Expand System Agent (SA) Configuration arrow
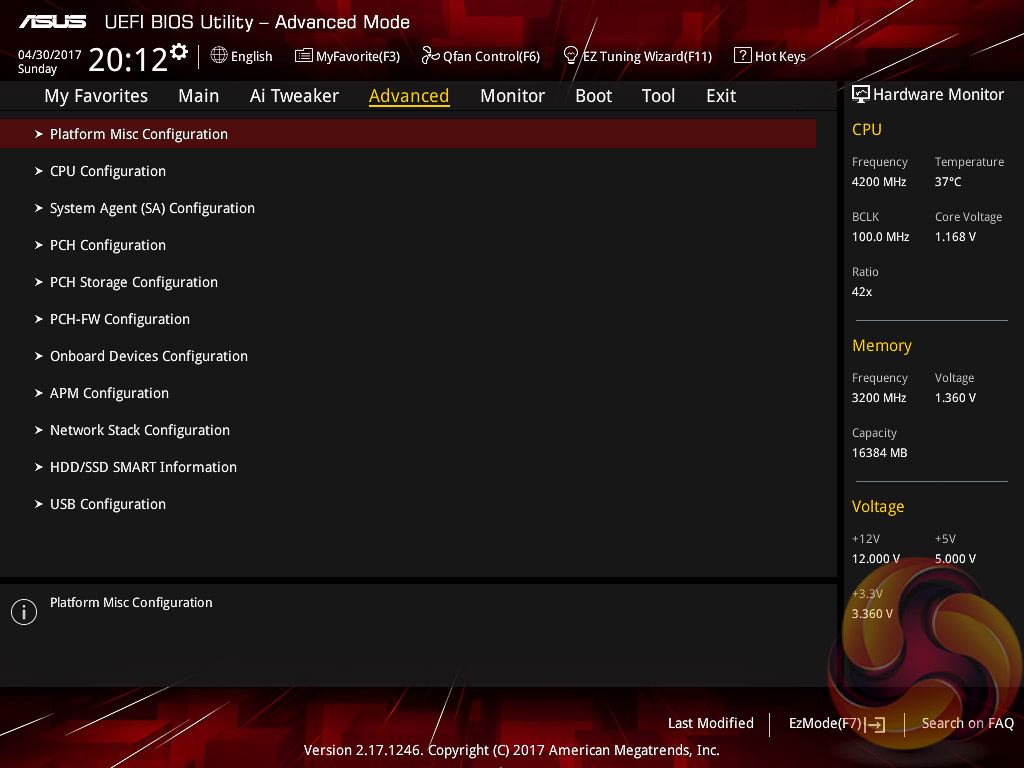1024x768 pixels. pos(39,208)
